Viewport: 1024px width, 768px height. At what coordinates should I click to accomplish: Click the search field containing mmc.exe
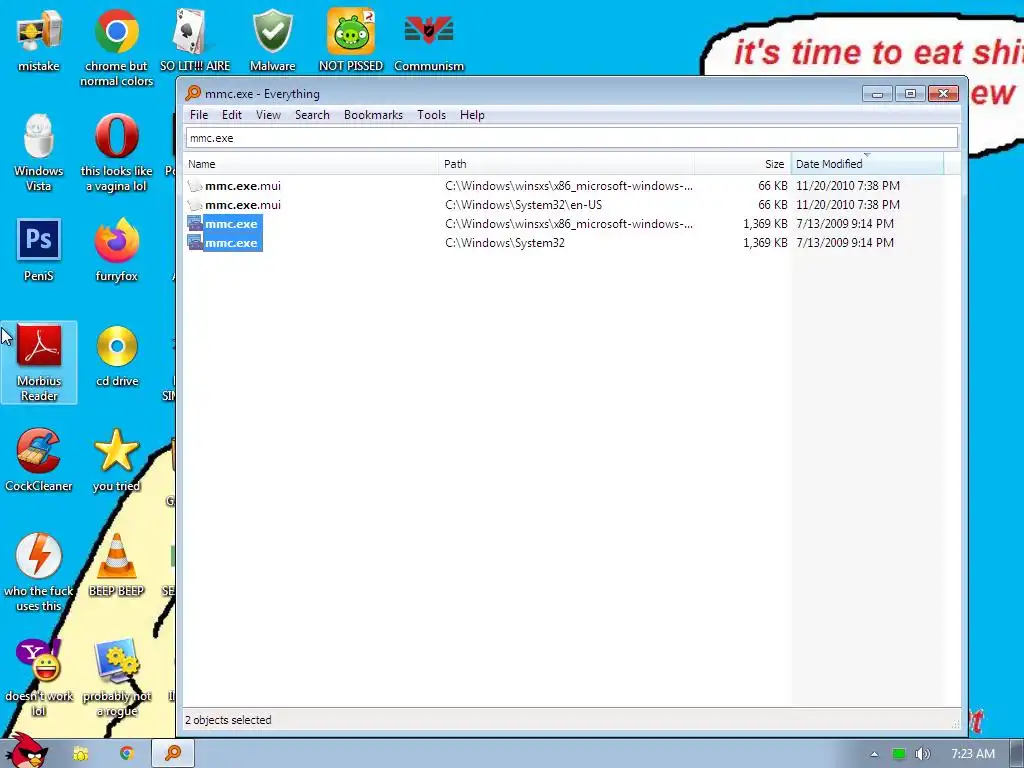[x=571, y=138]
